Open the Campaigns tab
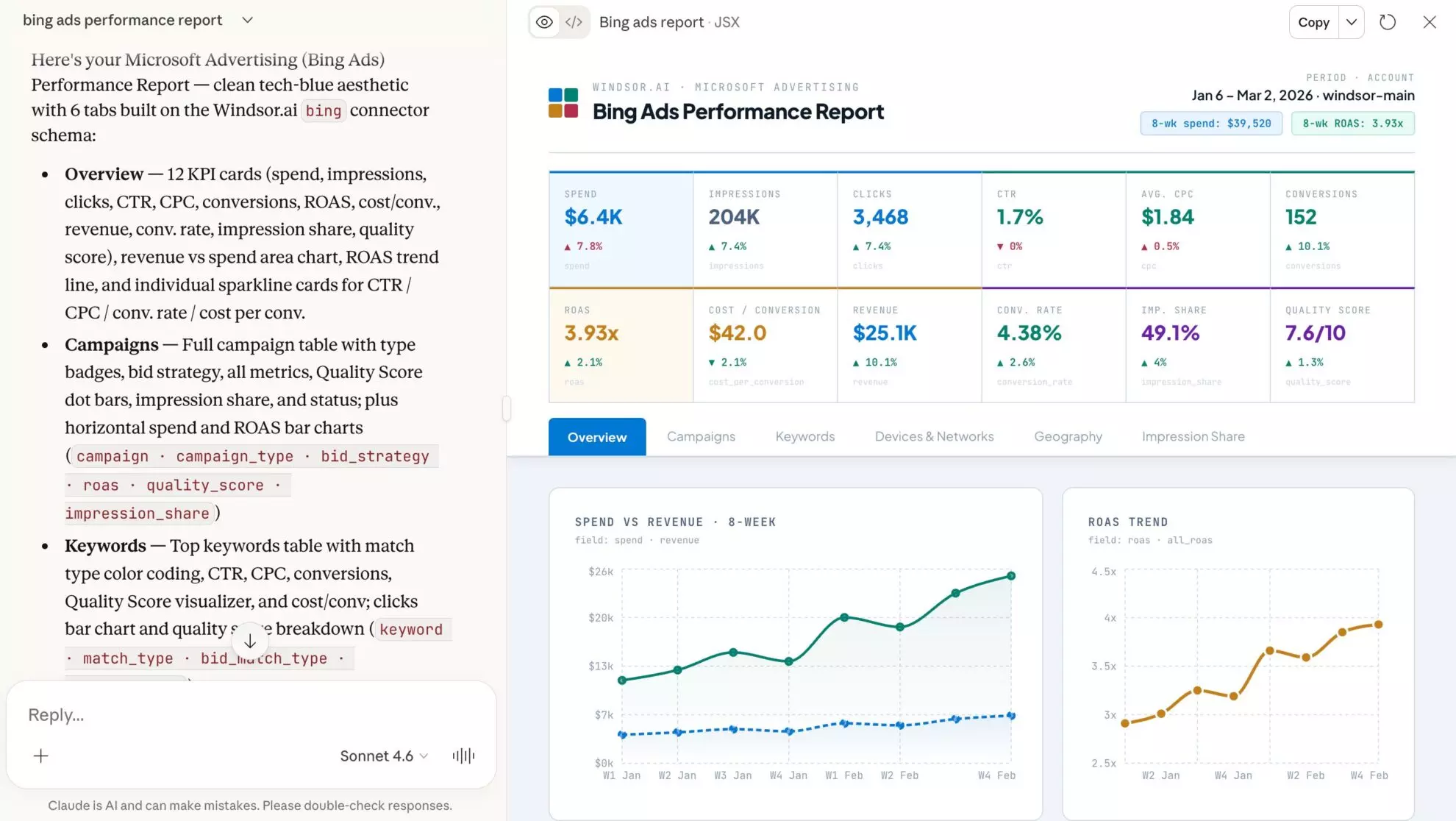This screenshot has width=1456, height=821. (x=701, y=436)
